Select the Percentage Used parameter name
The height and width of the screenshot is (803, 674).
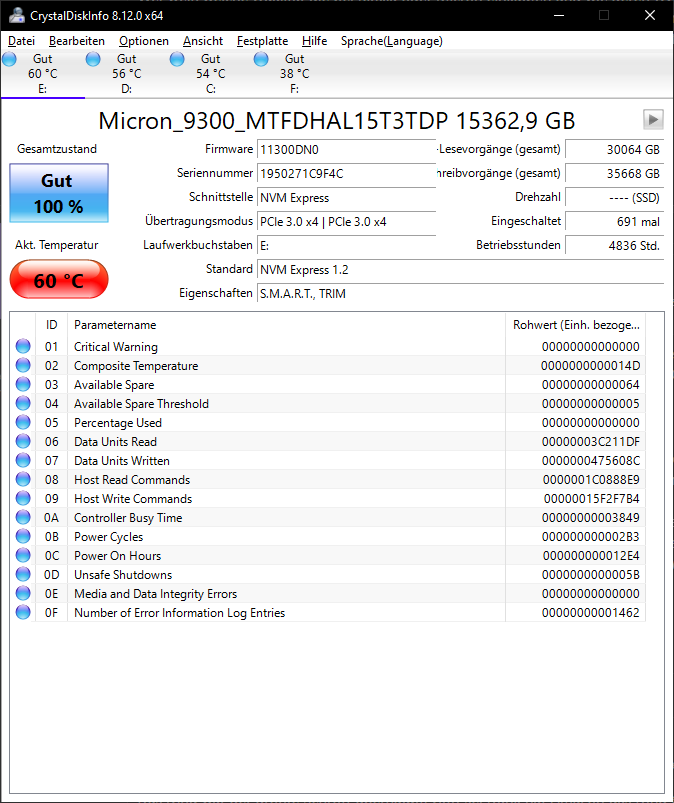click(118, 422)
